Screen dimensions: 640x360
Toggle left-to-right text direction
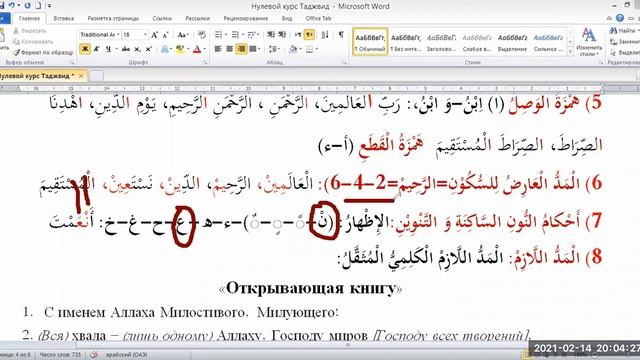click(298, 35)
